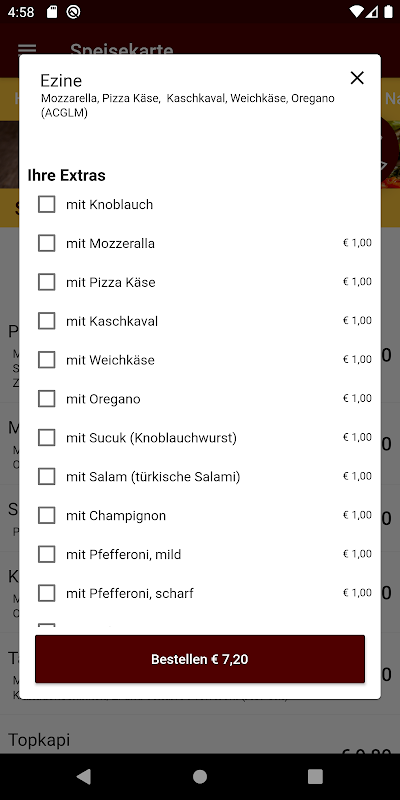Select the mit Weichkäse checkbox

point(46,360)
